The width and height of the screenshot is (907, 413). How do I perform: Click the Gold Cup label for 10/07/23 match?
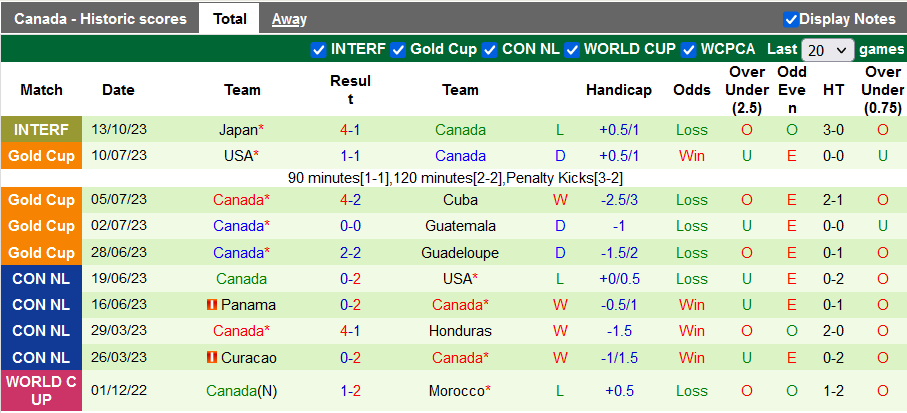[42, 156]
